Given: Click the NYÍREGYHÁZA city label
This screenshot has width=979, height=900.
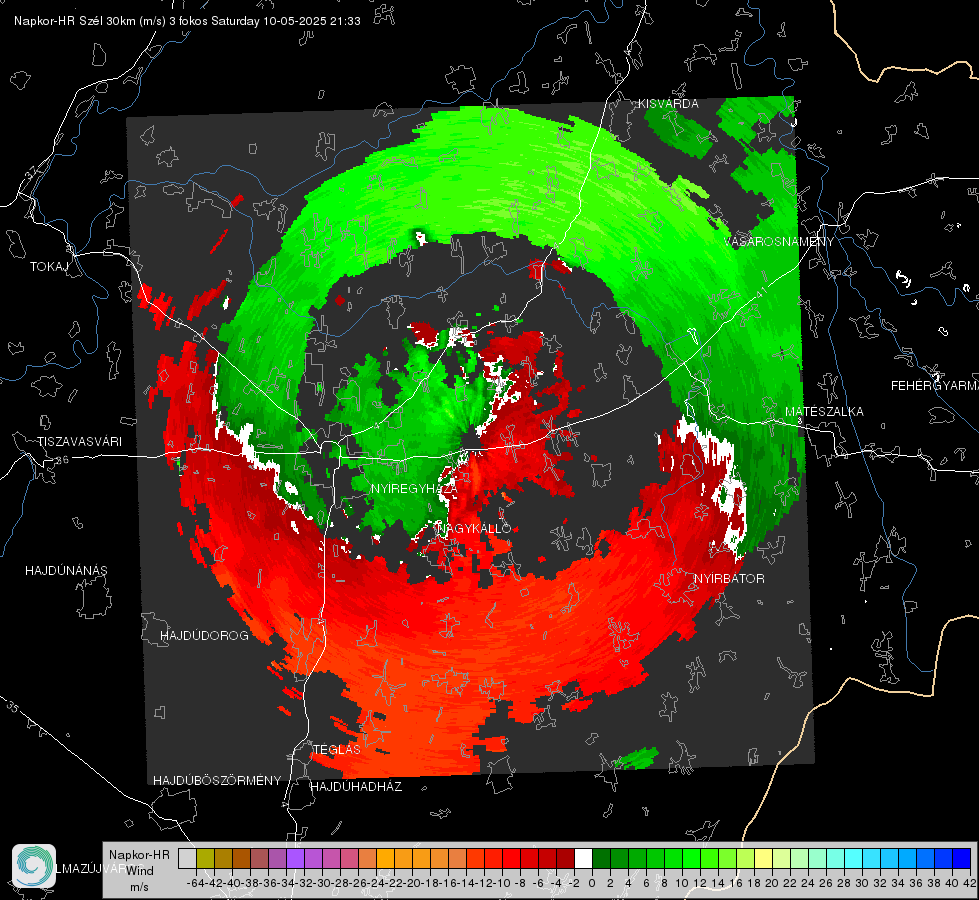Looking at the screenshot, I should (413, 489).
